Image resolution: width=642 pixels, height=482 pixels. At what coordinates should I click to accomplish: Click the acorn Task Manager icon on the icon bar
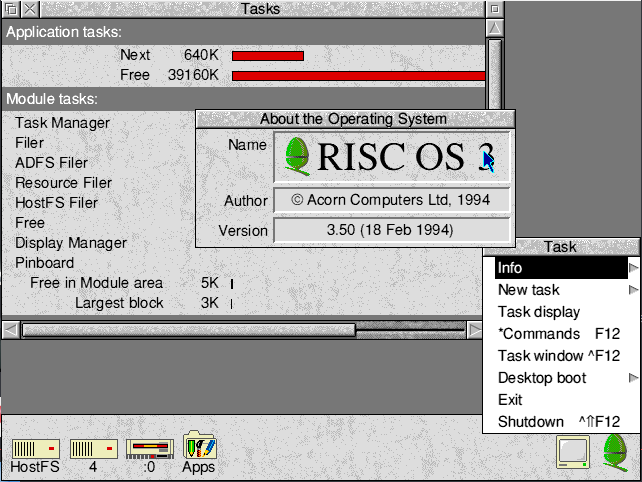click(616, 452)
